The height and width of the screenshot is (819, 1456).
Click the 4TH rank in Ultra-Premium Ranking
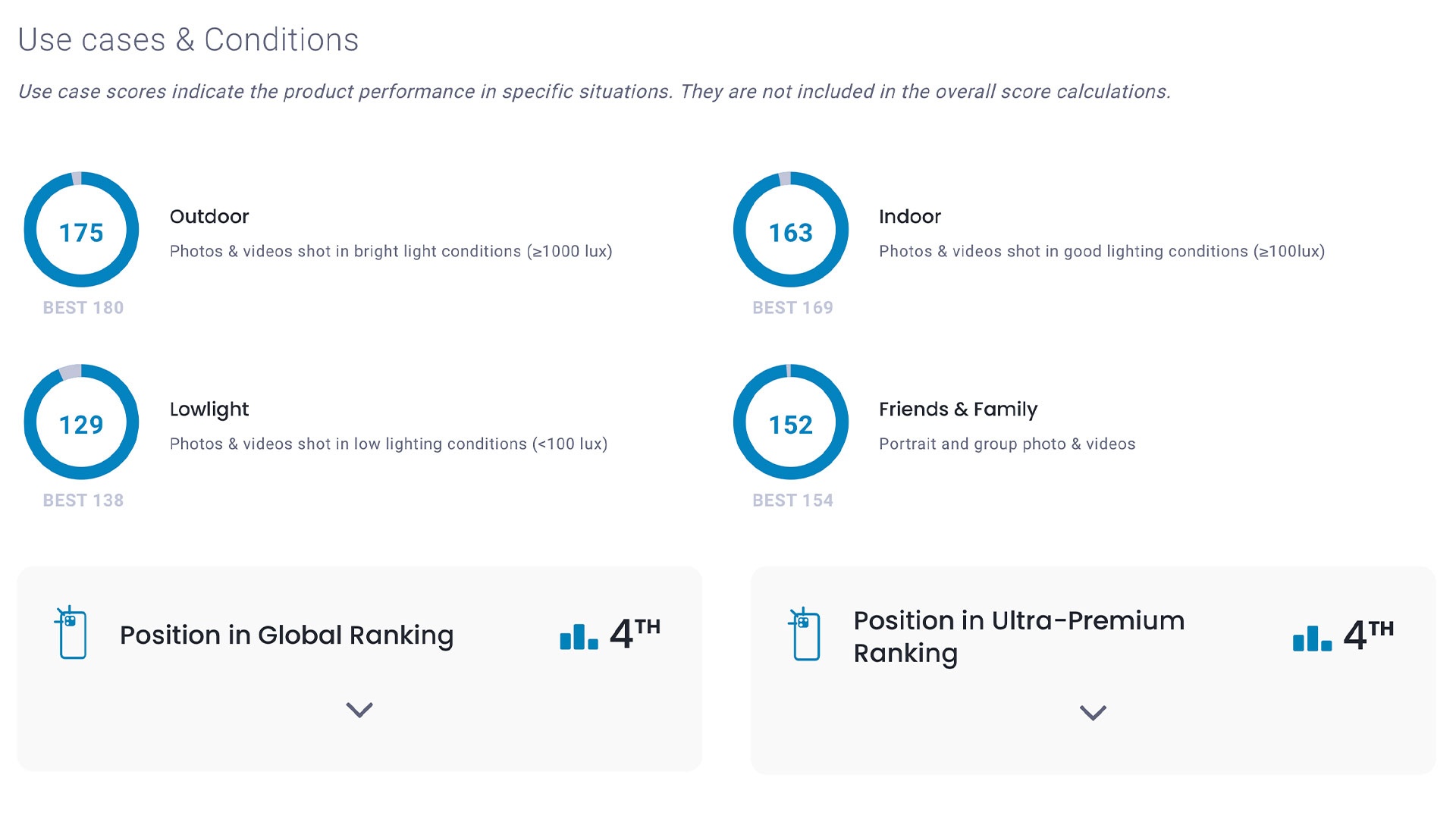1368,635
